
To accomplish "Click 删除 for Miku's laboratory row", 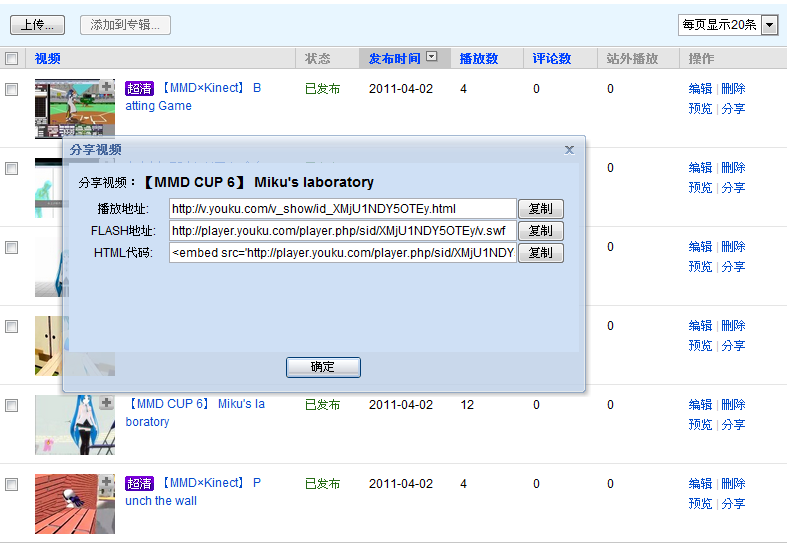I will pyautogui.click(x=733, y=405).
